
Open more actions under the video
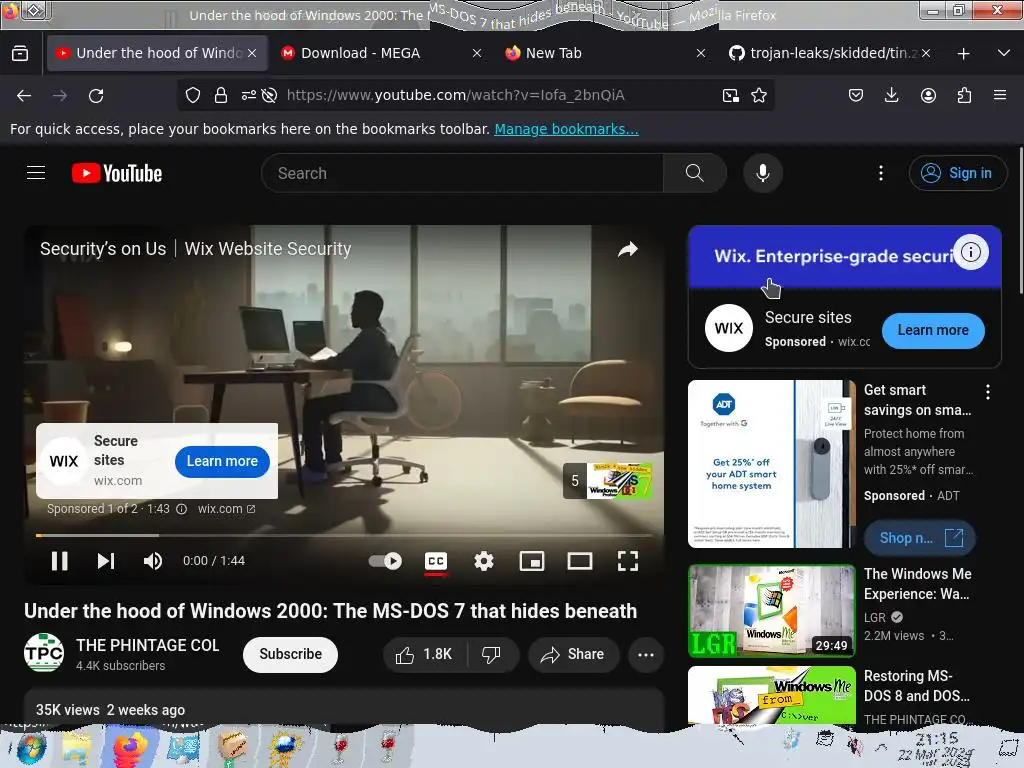646,654
